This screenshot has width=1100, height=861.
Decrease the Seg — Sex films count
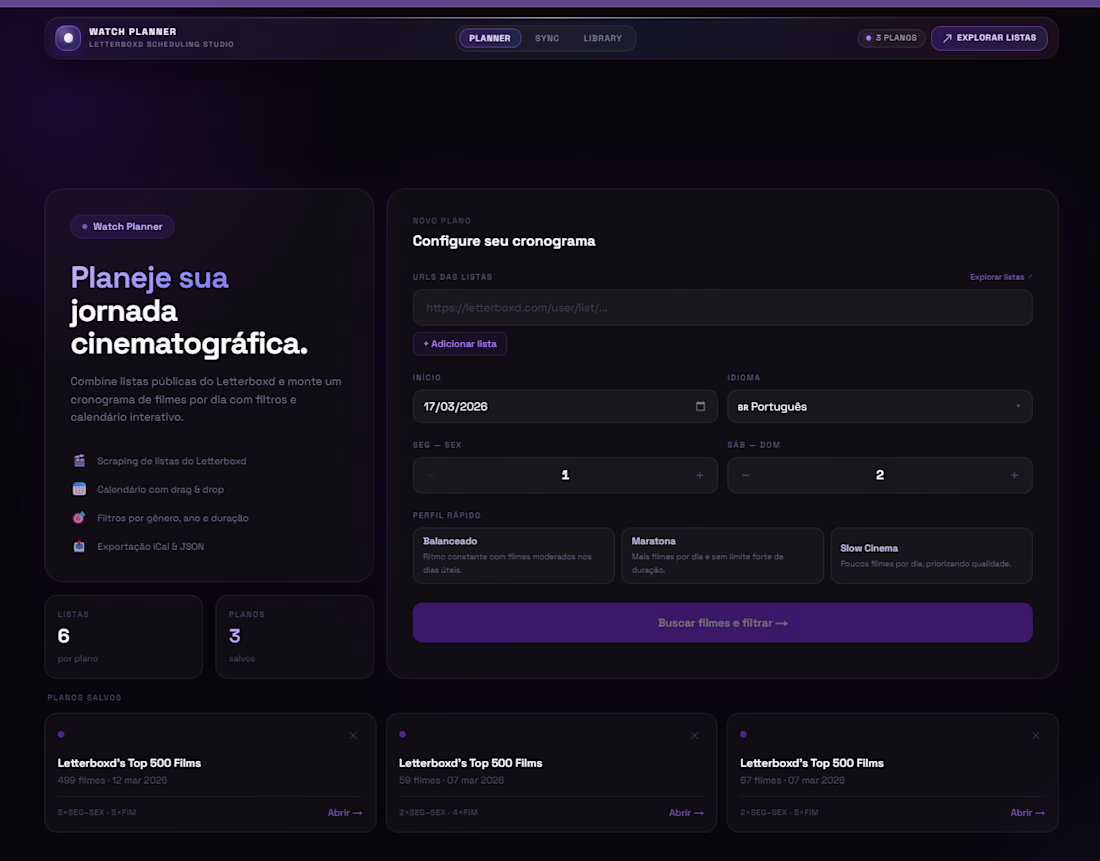(431, 476)
